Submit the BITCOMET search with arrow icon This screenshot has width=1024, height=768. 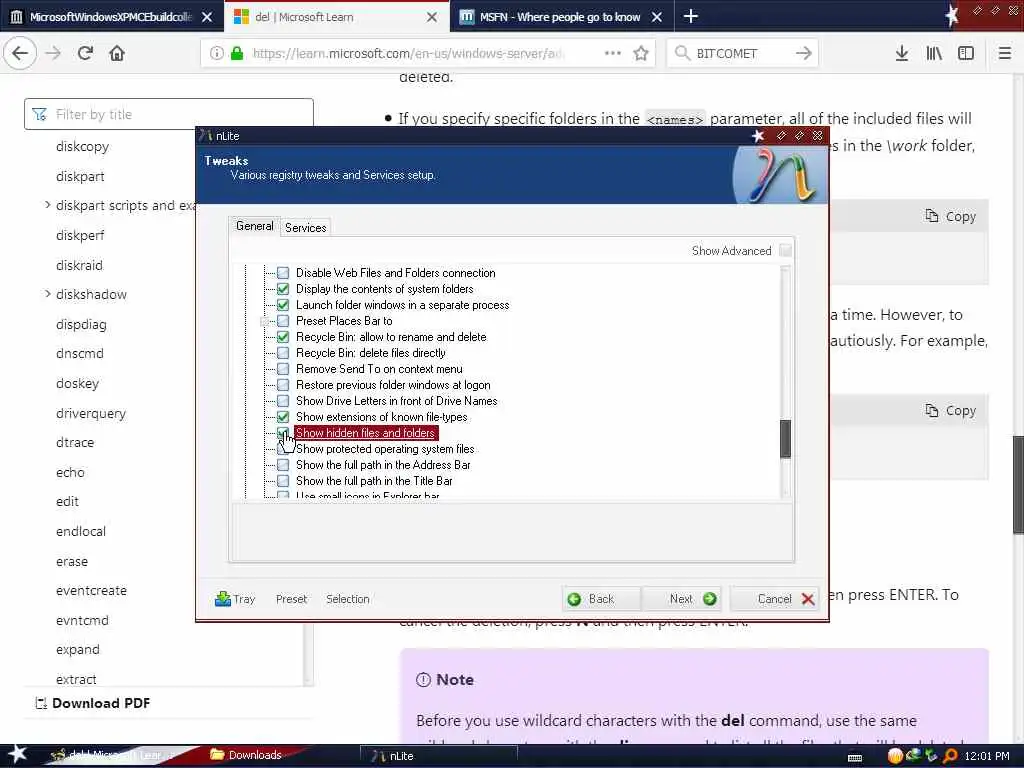pos(803,53)
